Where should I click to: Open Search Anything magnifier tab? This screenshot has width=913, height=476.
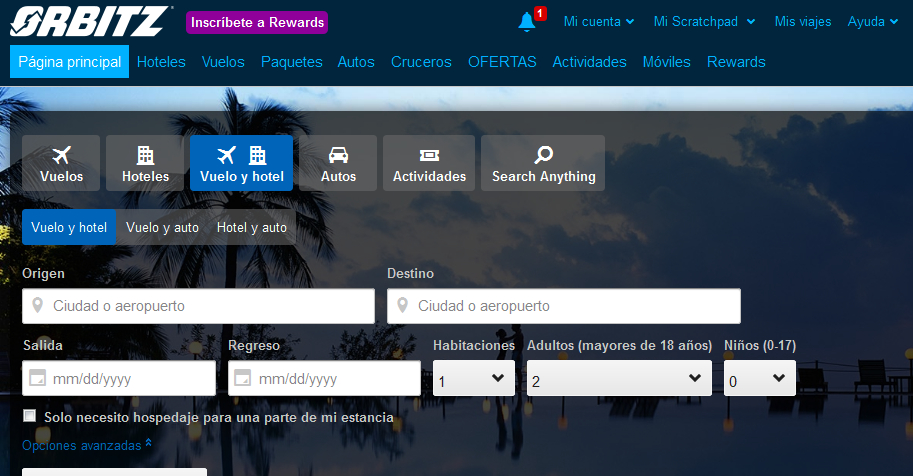(x=543, y=163)
